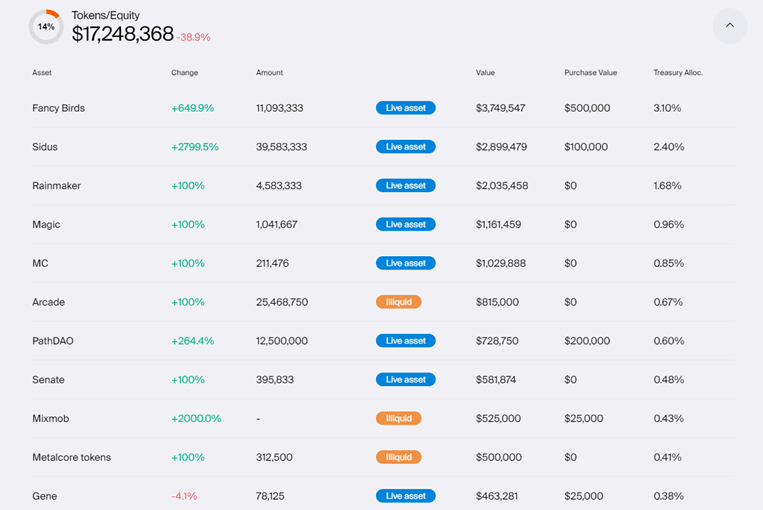Click the Magic Live asset badge

(x=406, y=225)
